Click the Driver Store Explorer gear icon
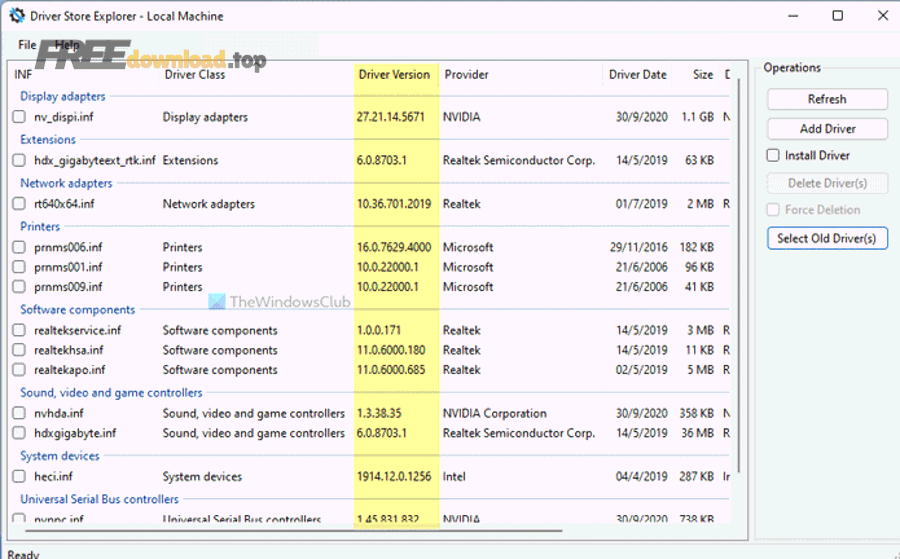 (17, 15)
